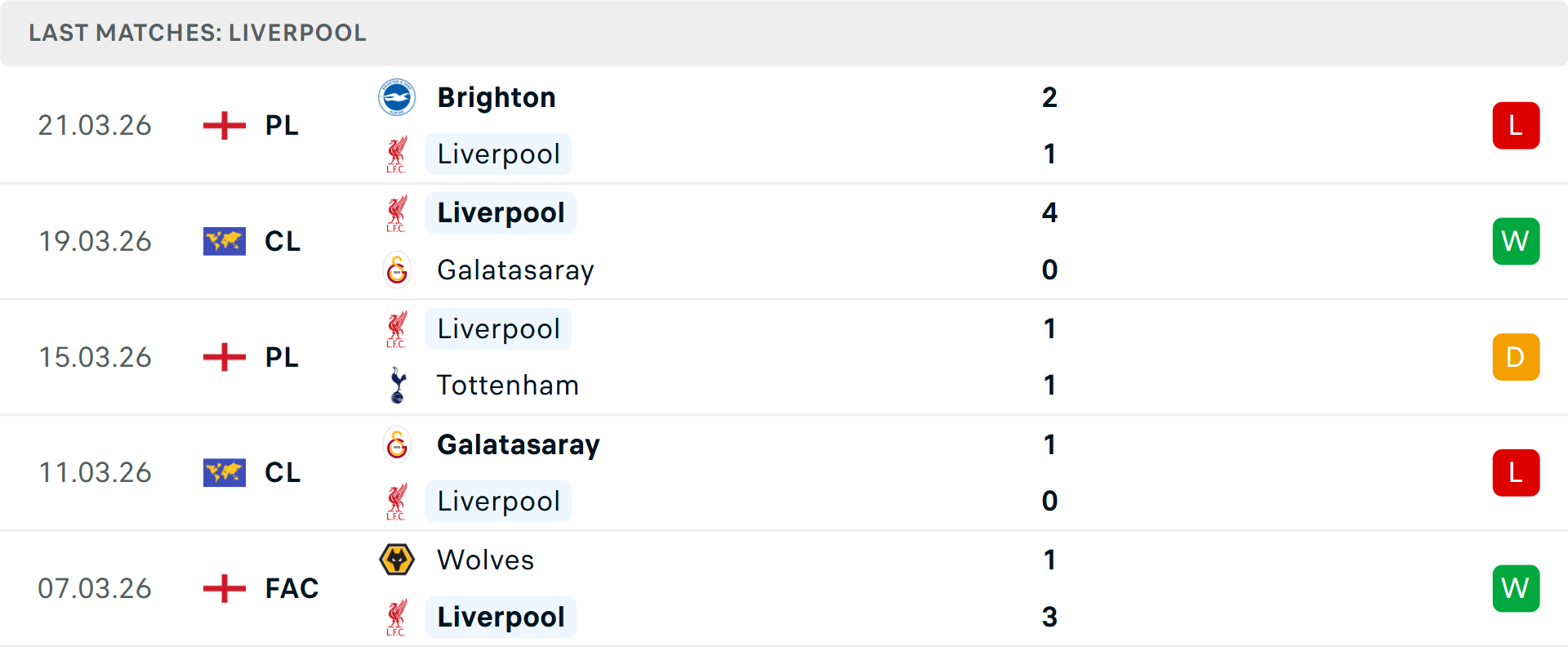The width and height of the screenshot is (1568, 647).
Task: Click the England flag beside PL on 21.03.26
Action: coord(223,125)
